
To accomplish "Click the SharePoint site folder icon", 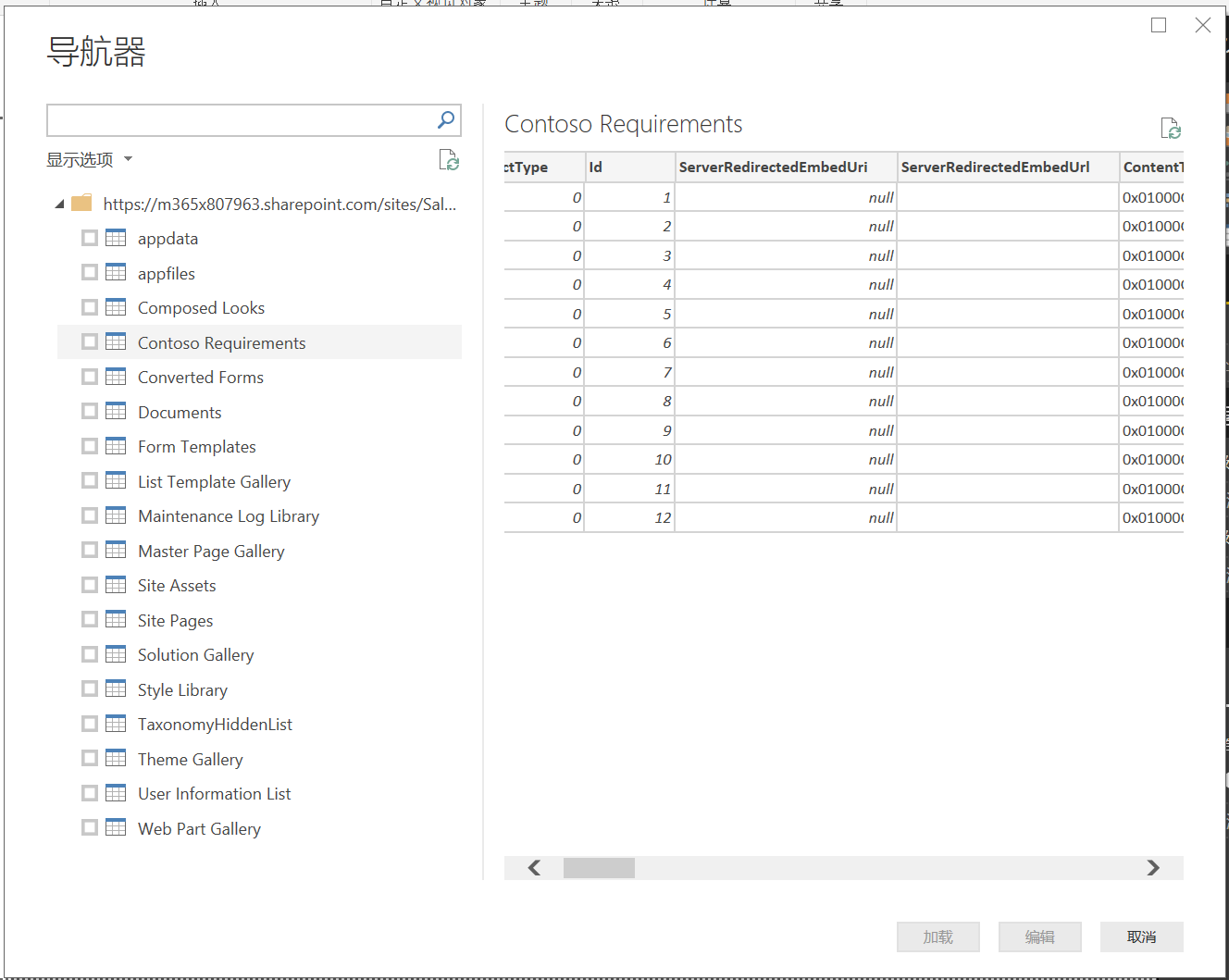I will 81,203.
